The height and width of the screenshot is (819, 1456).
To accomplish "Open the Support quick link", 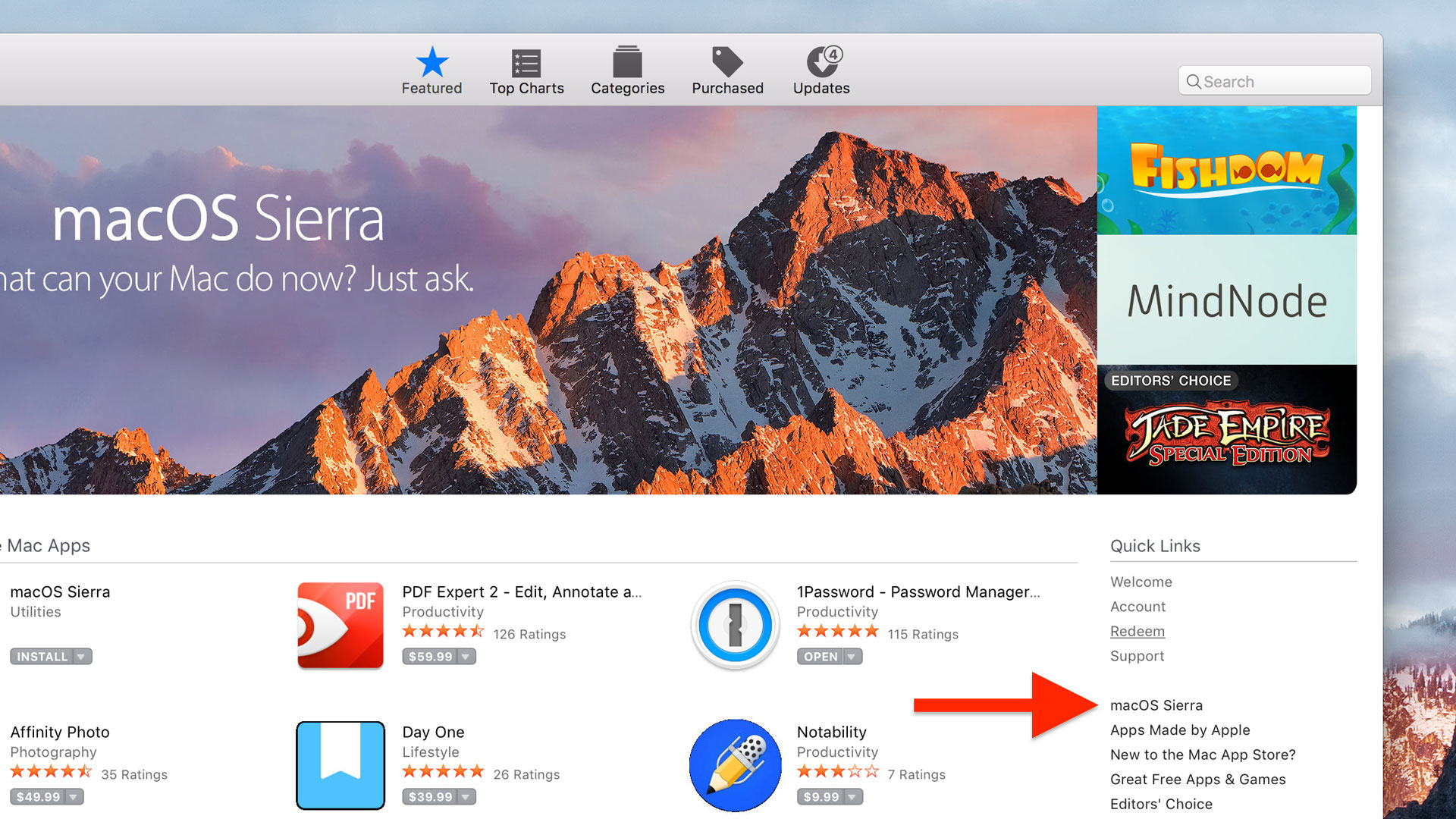I will coord(1137,656).
